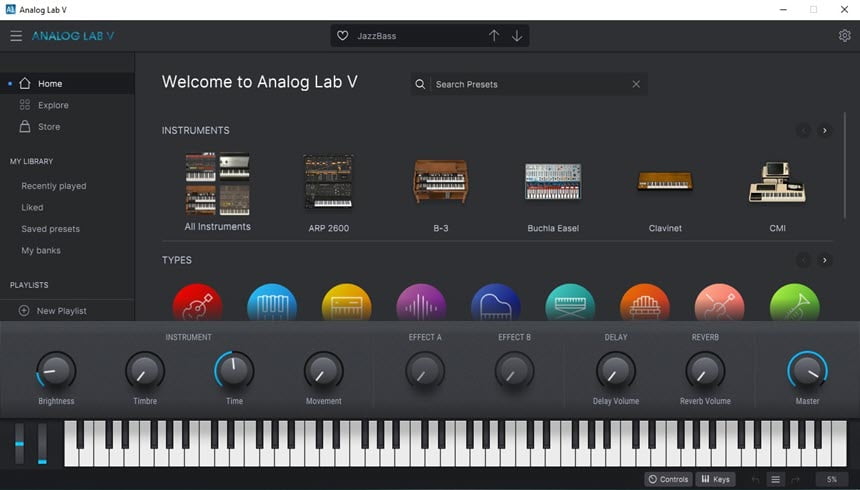The height and width of the screenshot is (490, 860).
Task: Open Buchla Easel instrument
Action: (553, 182)
